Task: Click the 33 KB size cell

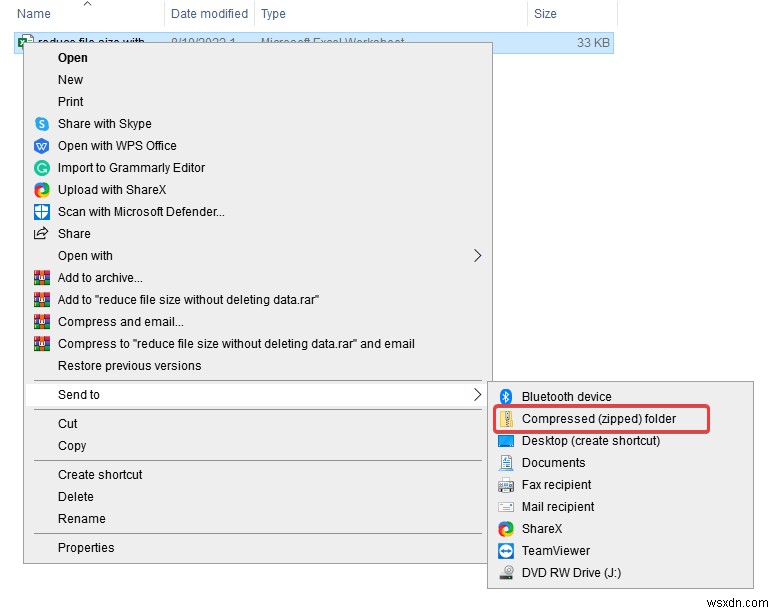Action: (x=593, y=43)
